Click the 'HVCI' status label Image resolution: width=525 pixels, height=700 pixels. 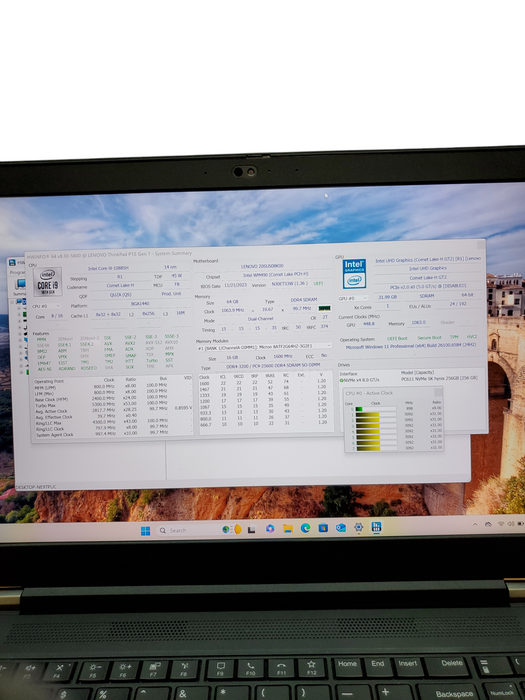(471, 337)
